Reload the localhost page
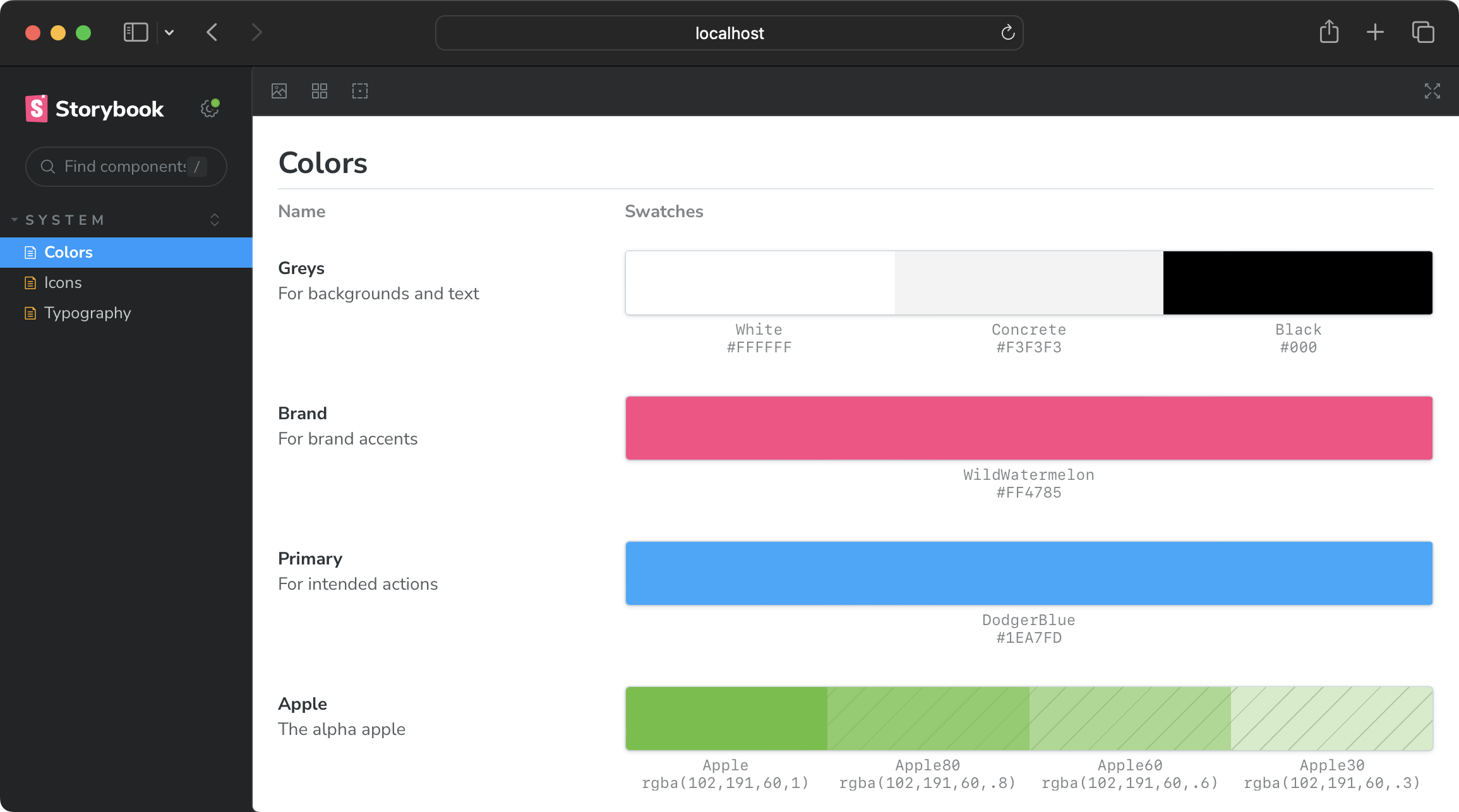This screenshot has width=1459, height=812. [x=1007, y=32]
